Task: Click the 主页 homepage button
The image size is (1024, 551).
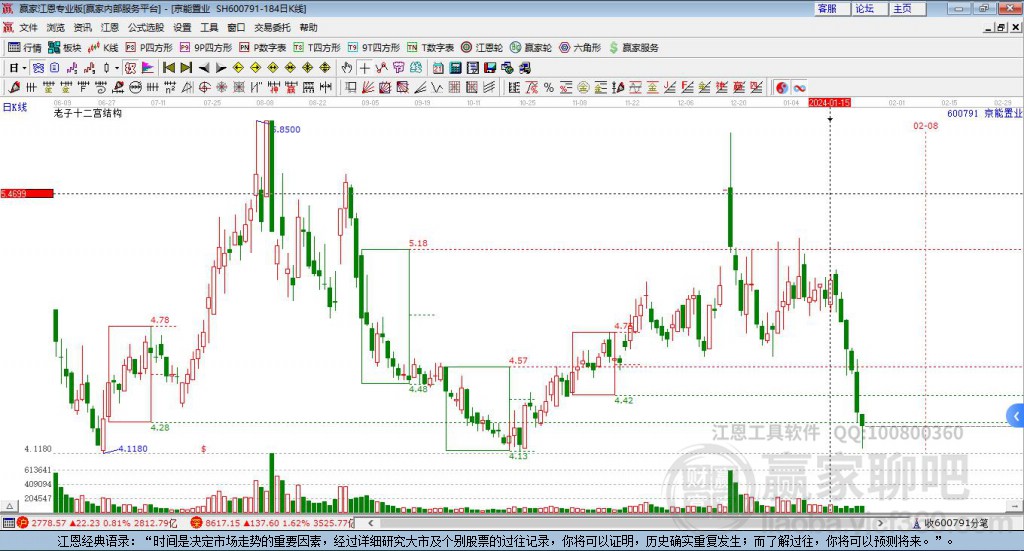Action: [x=907, y=8]
